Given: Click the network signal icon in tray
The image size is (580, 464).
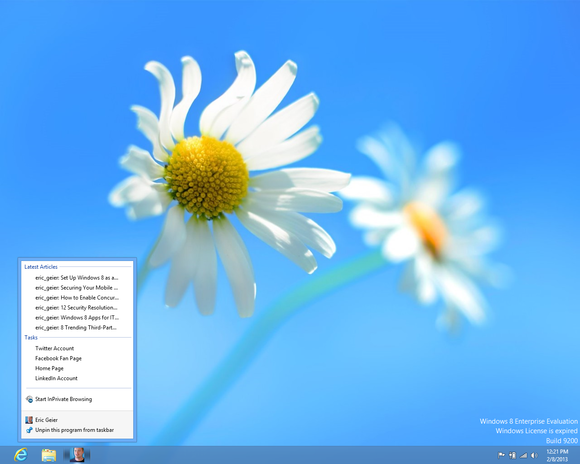Looking at the screenshot, I should [523, 455].
